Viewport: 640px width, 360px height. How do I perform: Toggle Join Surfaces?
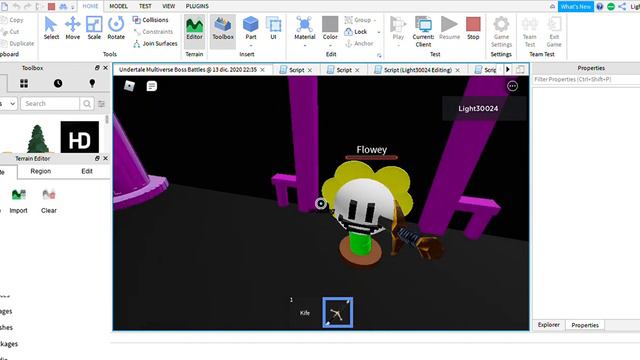point(155,43)
